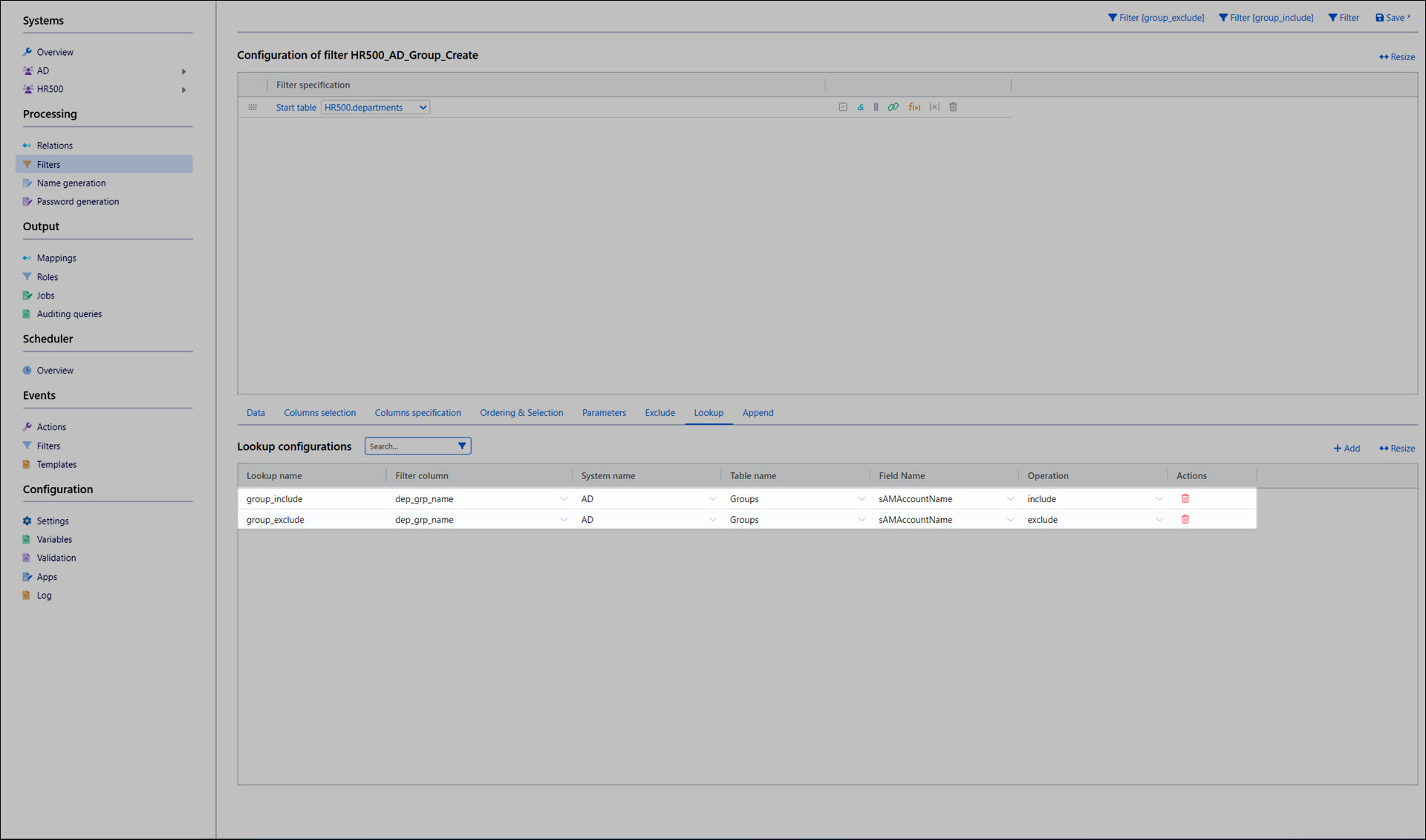
Task: Click the gray trash icon on Start table row
Action: point(953,107)
